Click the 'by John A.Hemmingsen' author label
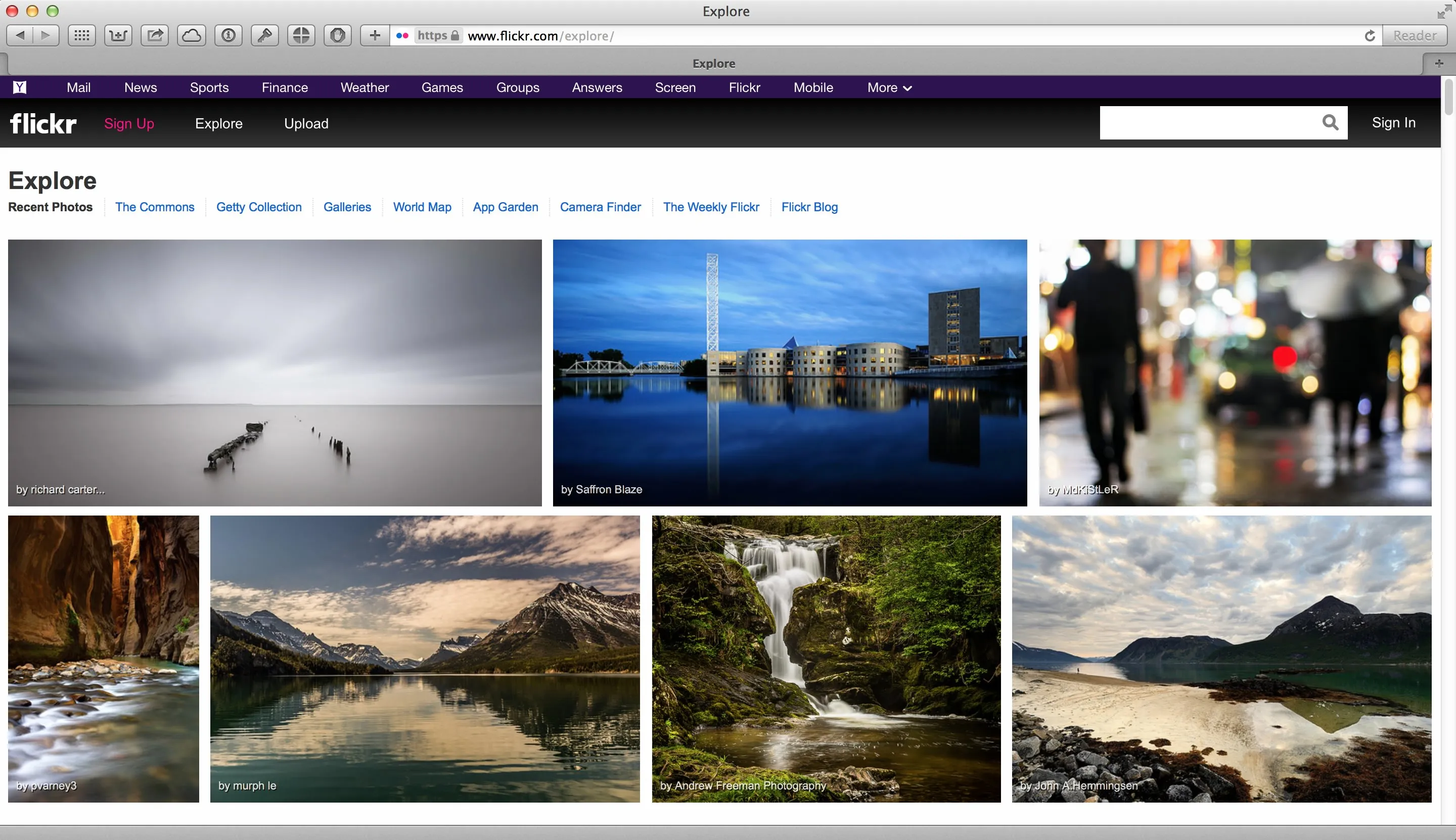This screenshot has width=1456, height=840. point(1078,786)
